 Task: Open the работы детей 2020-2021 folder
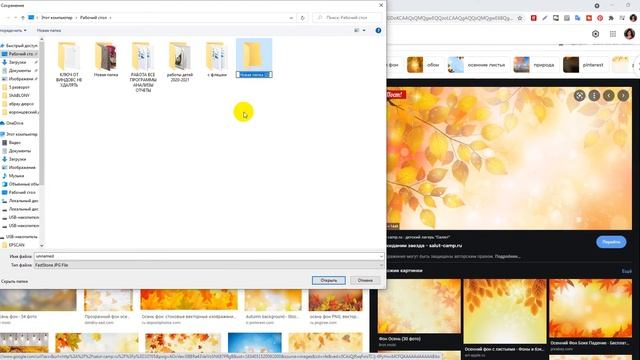point(180,62)
